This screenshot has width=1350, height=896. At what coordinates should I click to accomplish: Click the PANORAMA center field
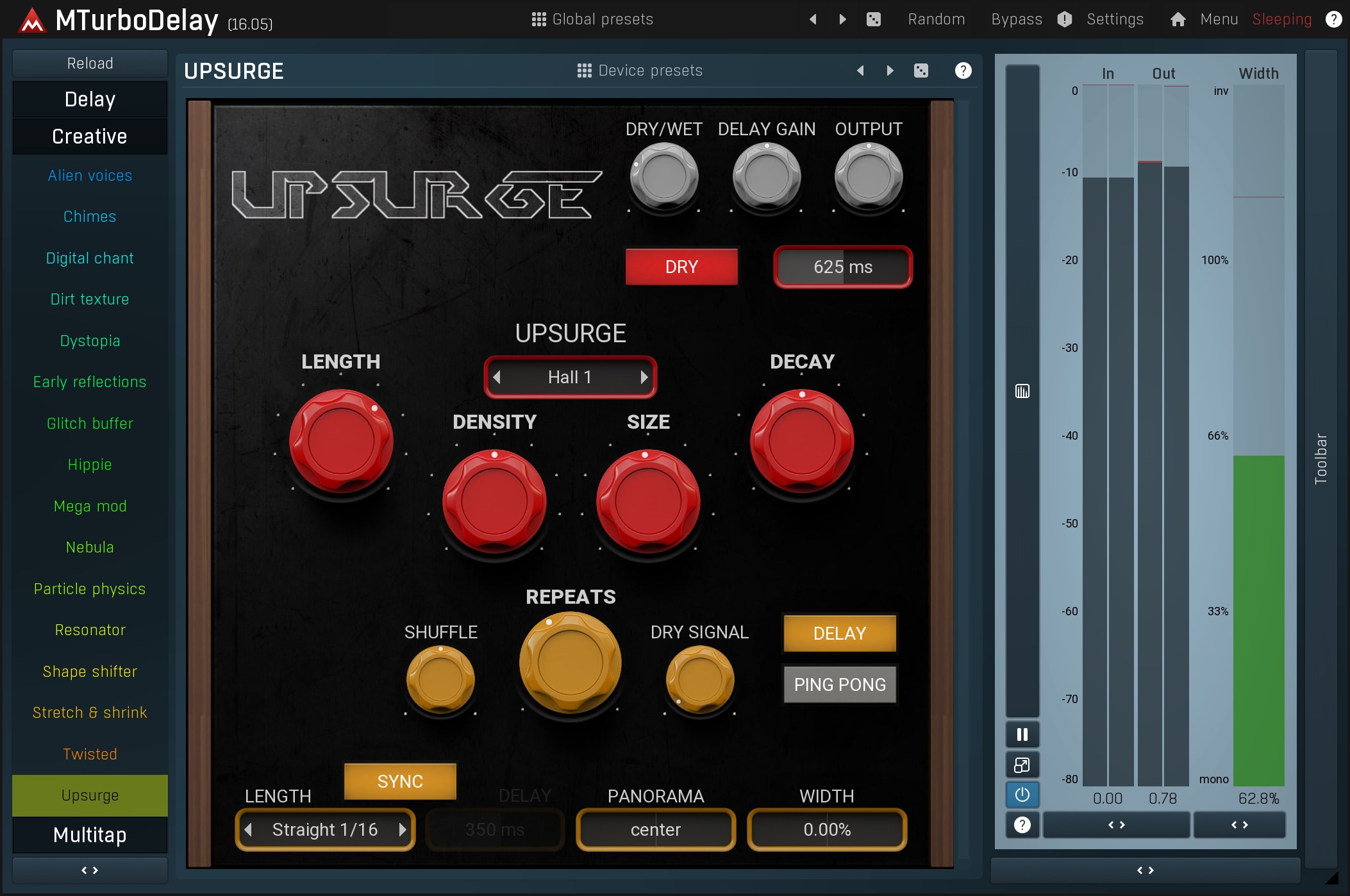tap(656, 830)
